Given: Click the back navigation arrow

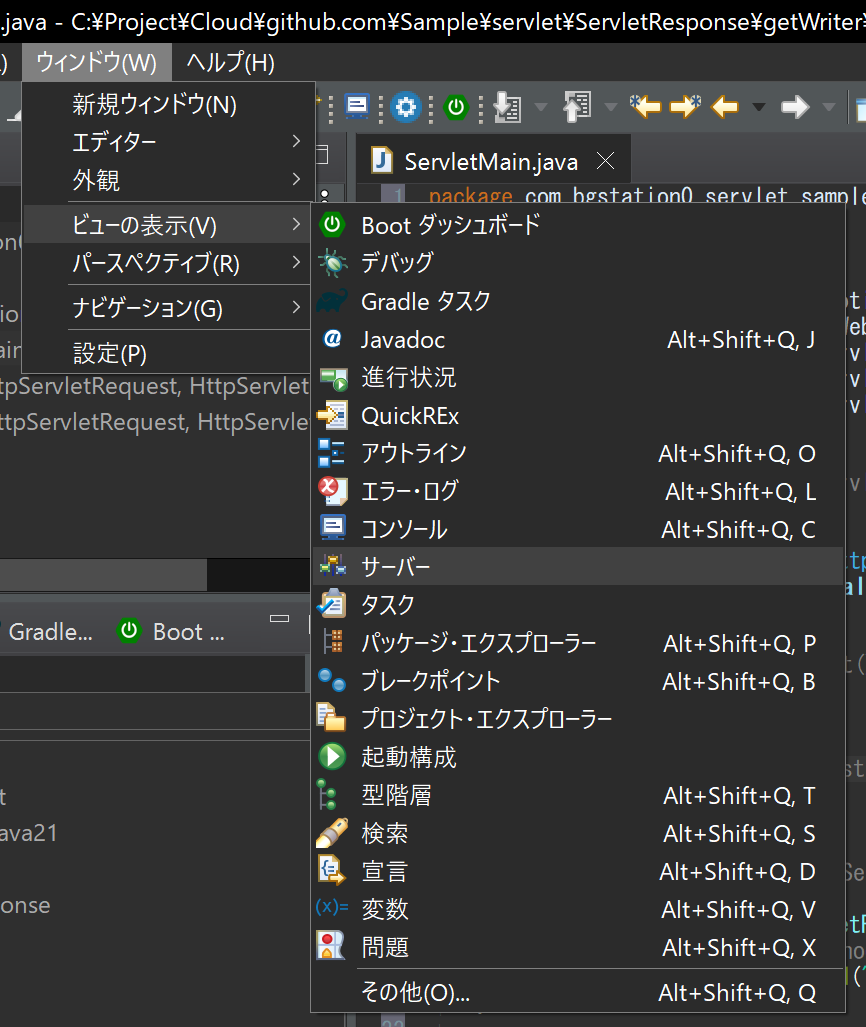Looking at the screenshot, I should click(x=725, y=107).
